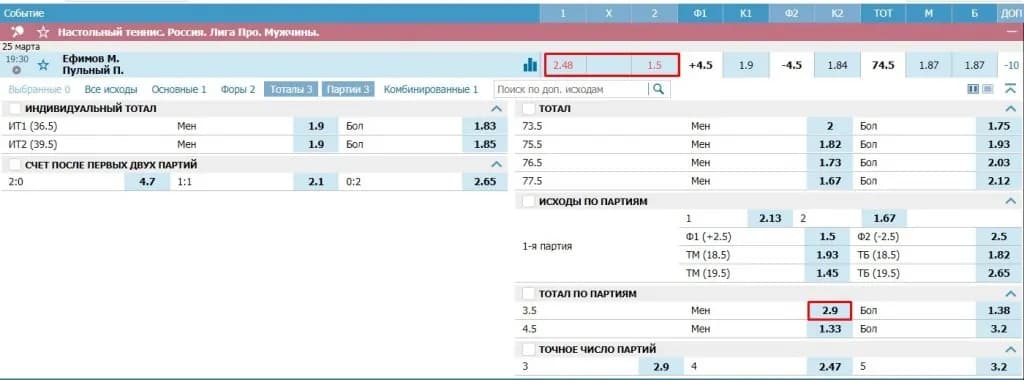Open match statistics bar chart icon
This screenshot has width=1024, height=380.
pyautogui.click(x=530, y=64)
